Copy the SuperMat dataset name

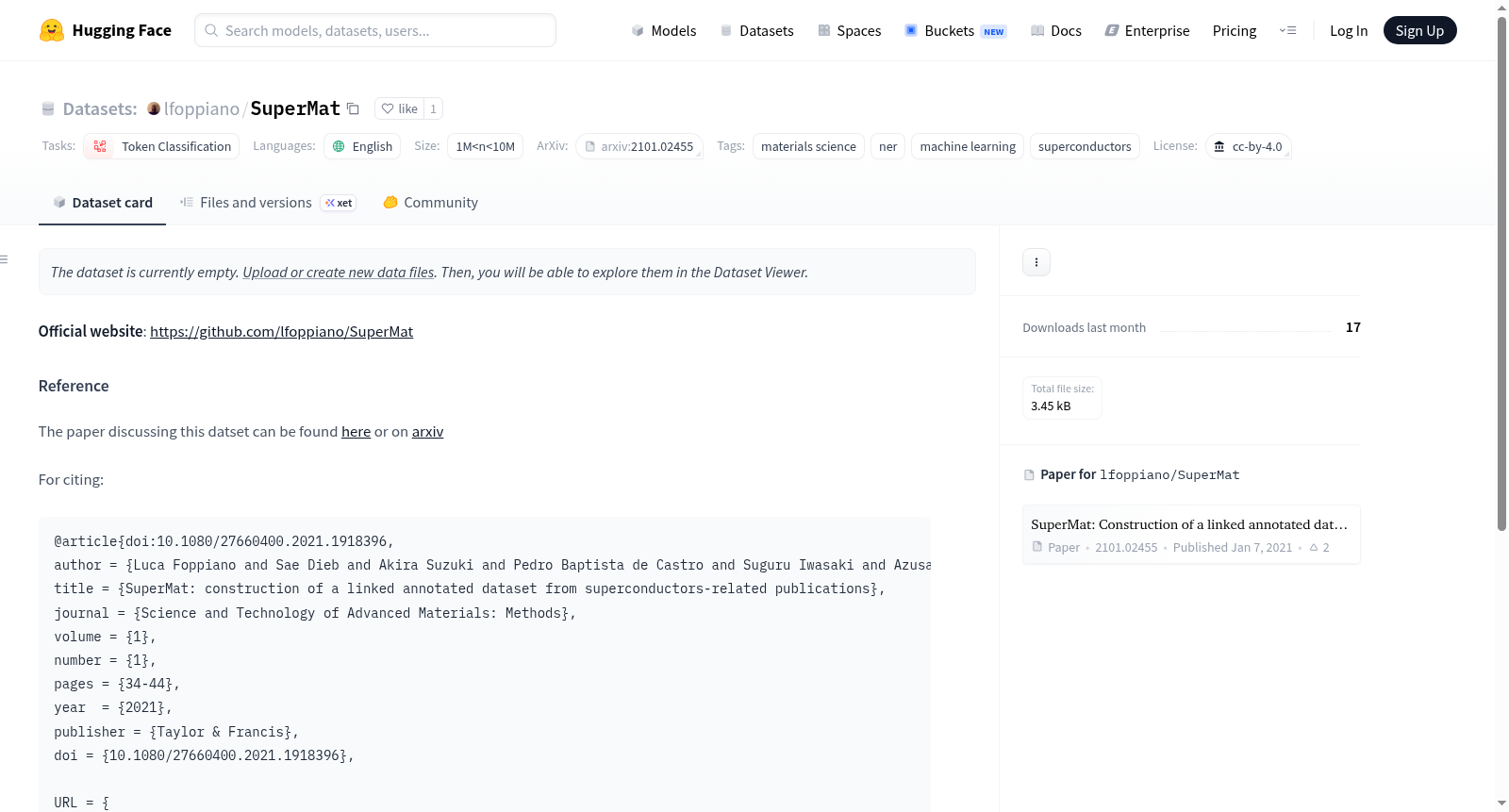[x=353, y=108]
